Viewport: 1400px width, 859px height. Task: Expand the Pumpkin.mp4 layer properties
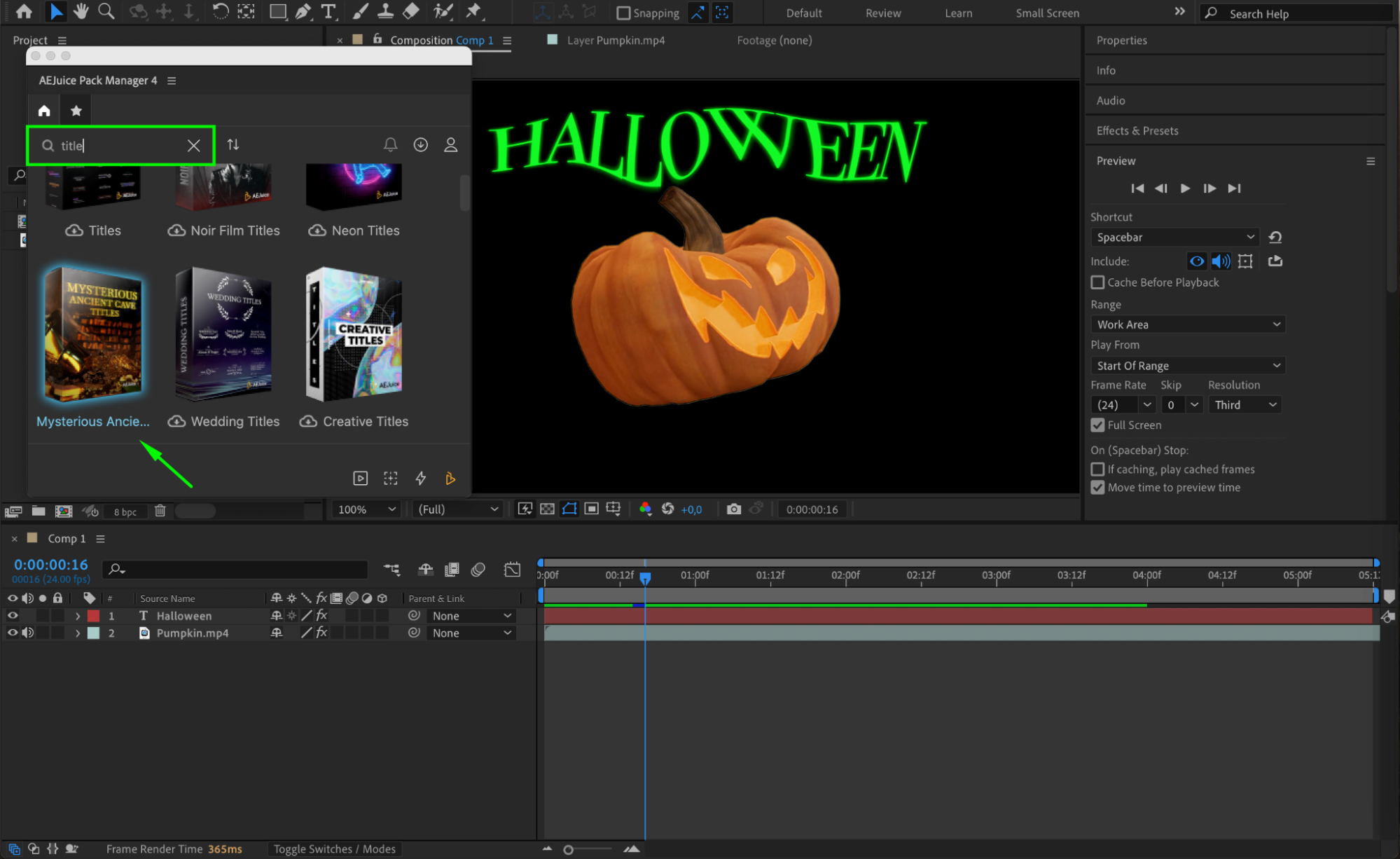click(78, 633)
